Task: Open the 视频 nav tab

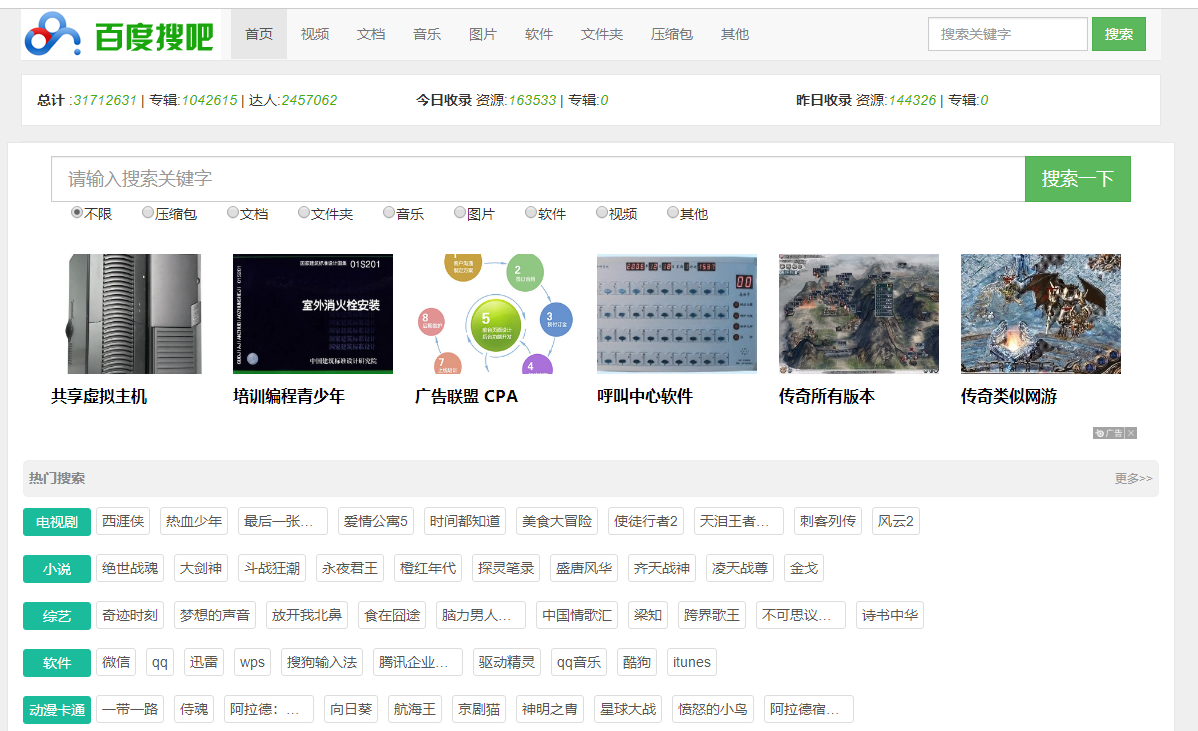Action: click(315, 34)
